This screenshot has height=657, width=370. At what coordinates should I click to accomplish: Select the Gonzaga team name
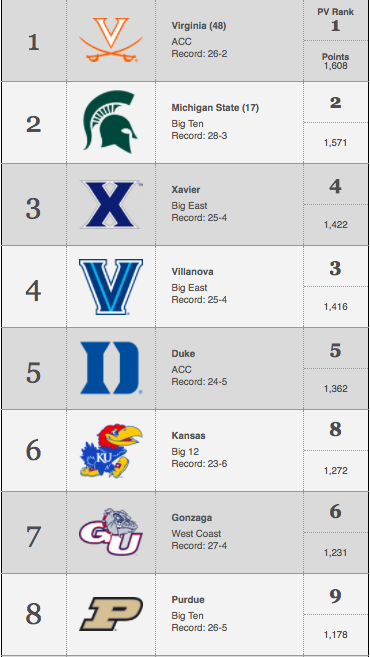point(191,518)
